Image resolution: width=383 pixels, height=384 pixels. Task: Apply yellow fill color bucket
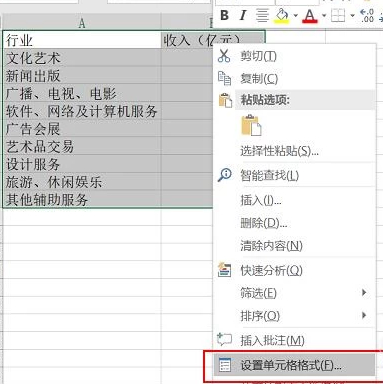(282, 15)
